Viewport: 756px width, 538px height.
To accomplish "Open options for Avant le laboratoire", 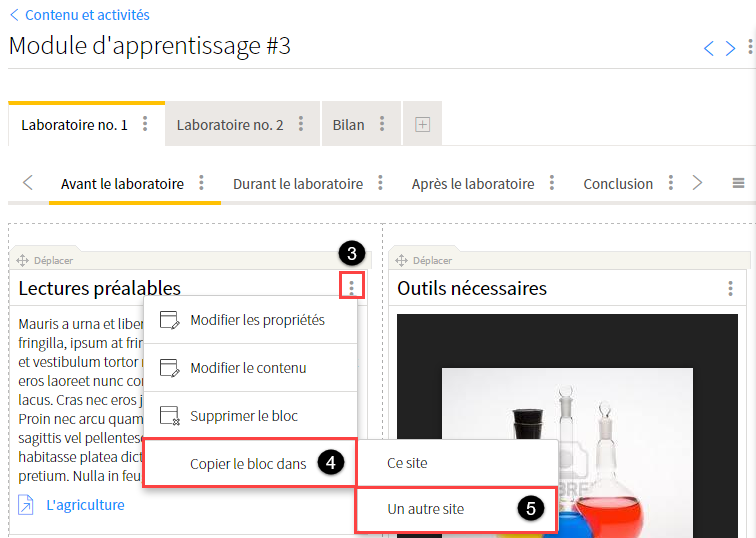I will pyautogui.click(x=201, y=183).
